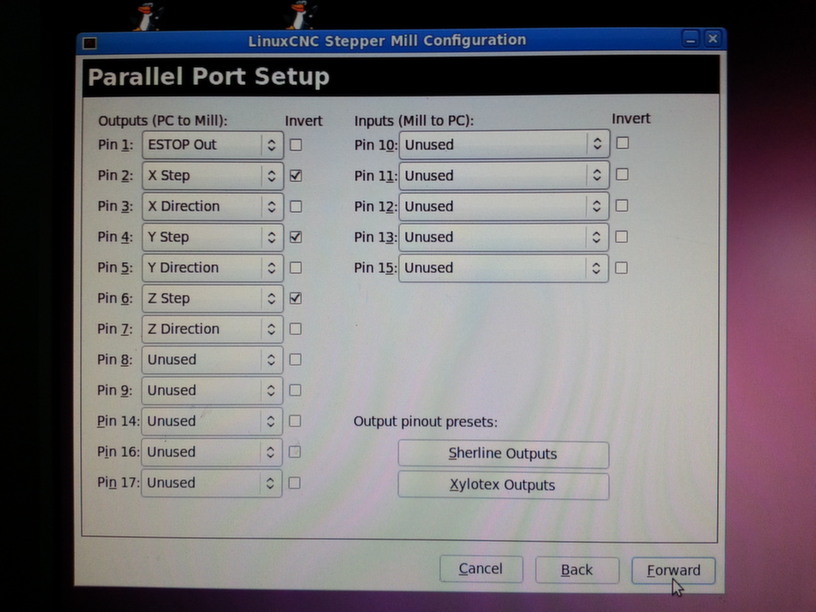Enable Invert for Pin 3 X Direction
The image size is (816, 612).
click(x=296, y=207)
